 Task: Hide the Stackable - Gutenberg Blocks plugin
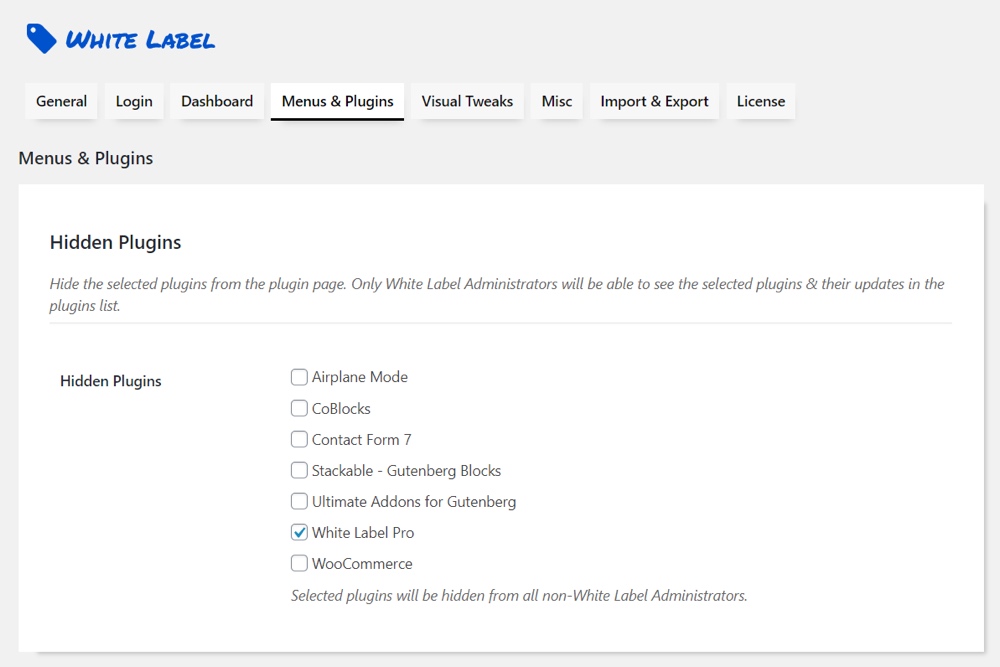(299, 470)
